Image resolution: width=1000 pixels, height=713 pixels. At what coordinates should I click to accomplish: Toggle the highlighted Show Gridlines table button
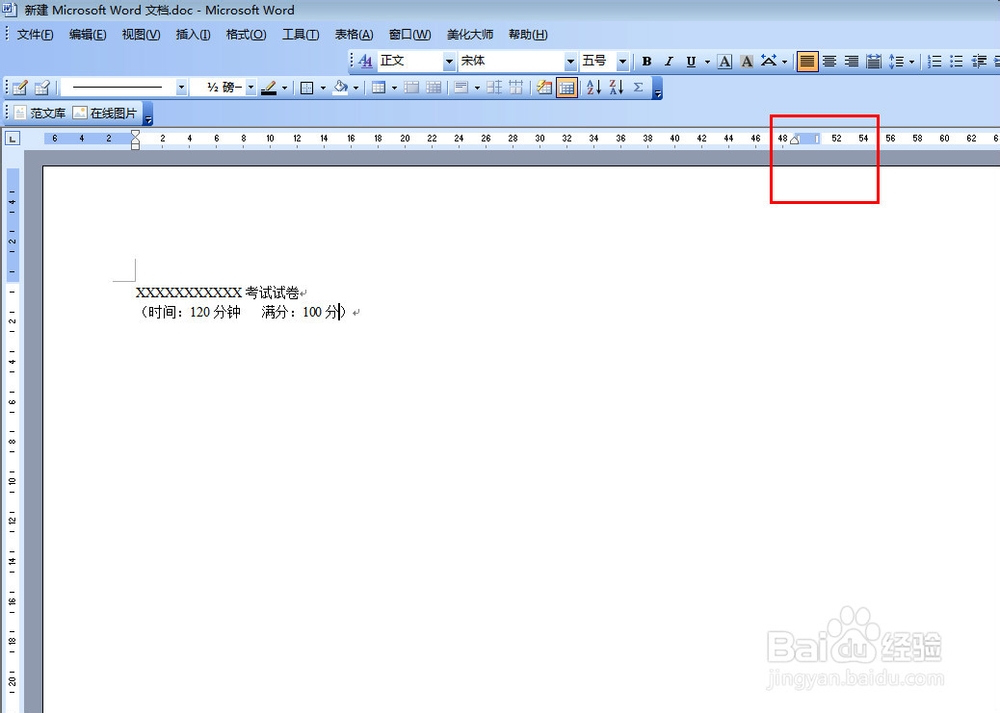point(566,87)
